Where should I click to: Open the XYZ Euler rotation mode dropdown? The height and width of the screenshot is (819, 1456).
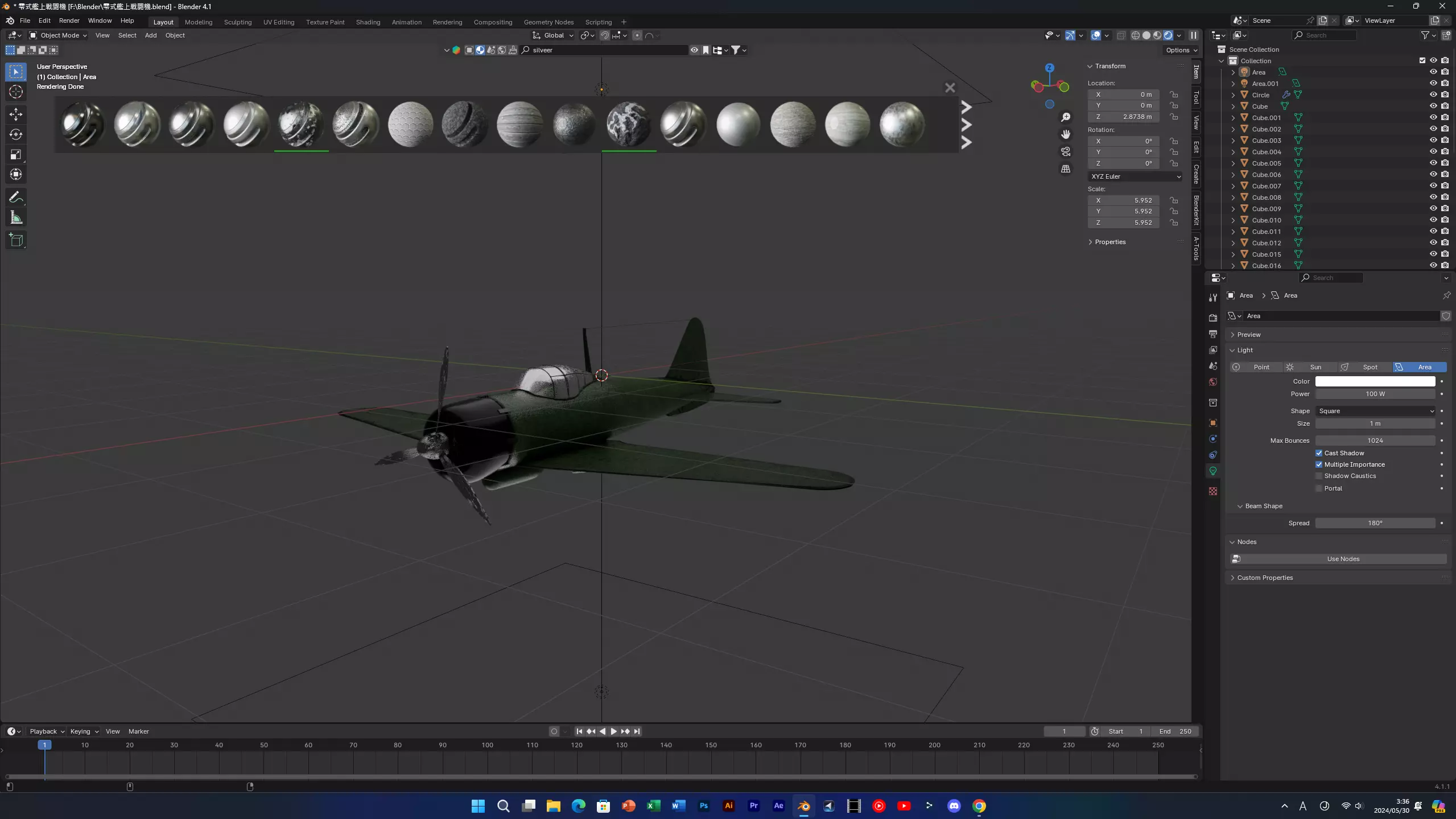[x=1135, y=176]
